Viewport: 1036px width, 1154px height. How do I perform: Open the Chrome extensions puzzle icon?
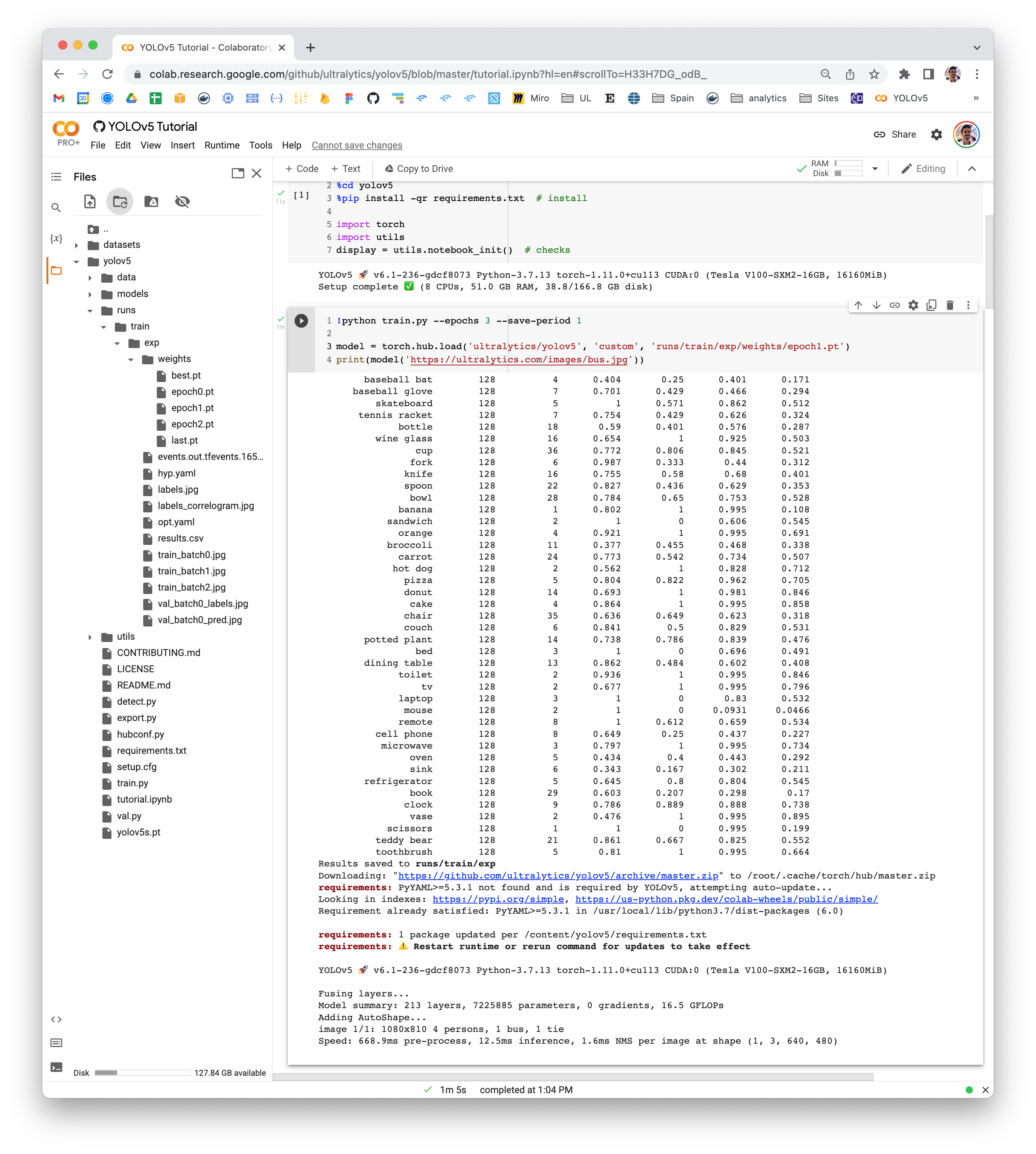[x=904, y=74]
